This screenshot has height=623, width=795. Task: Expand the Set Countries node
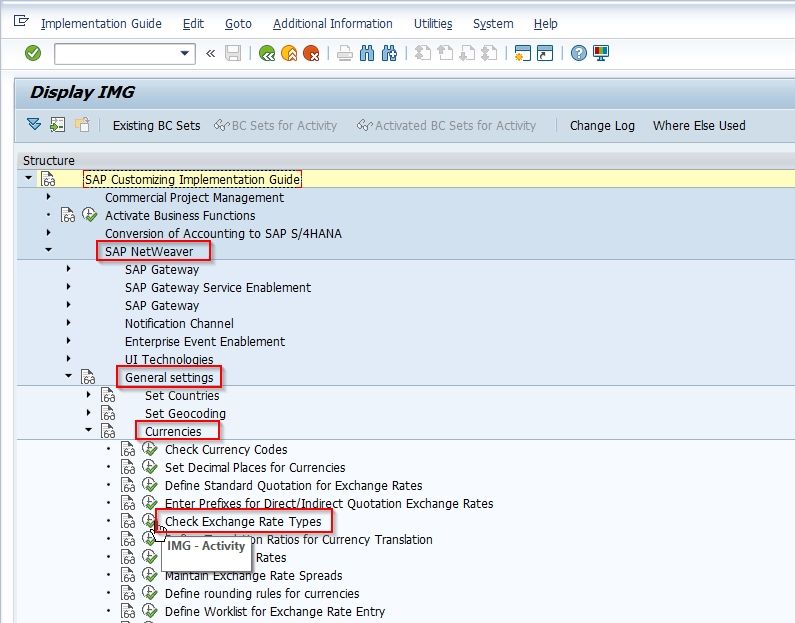pos(89,394)
